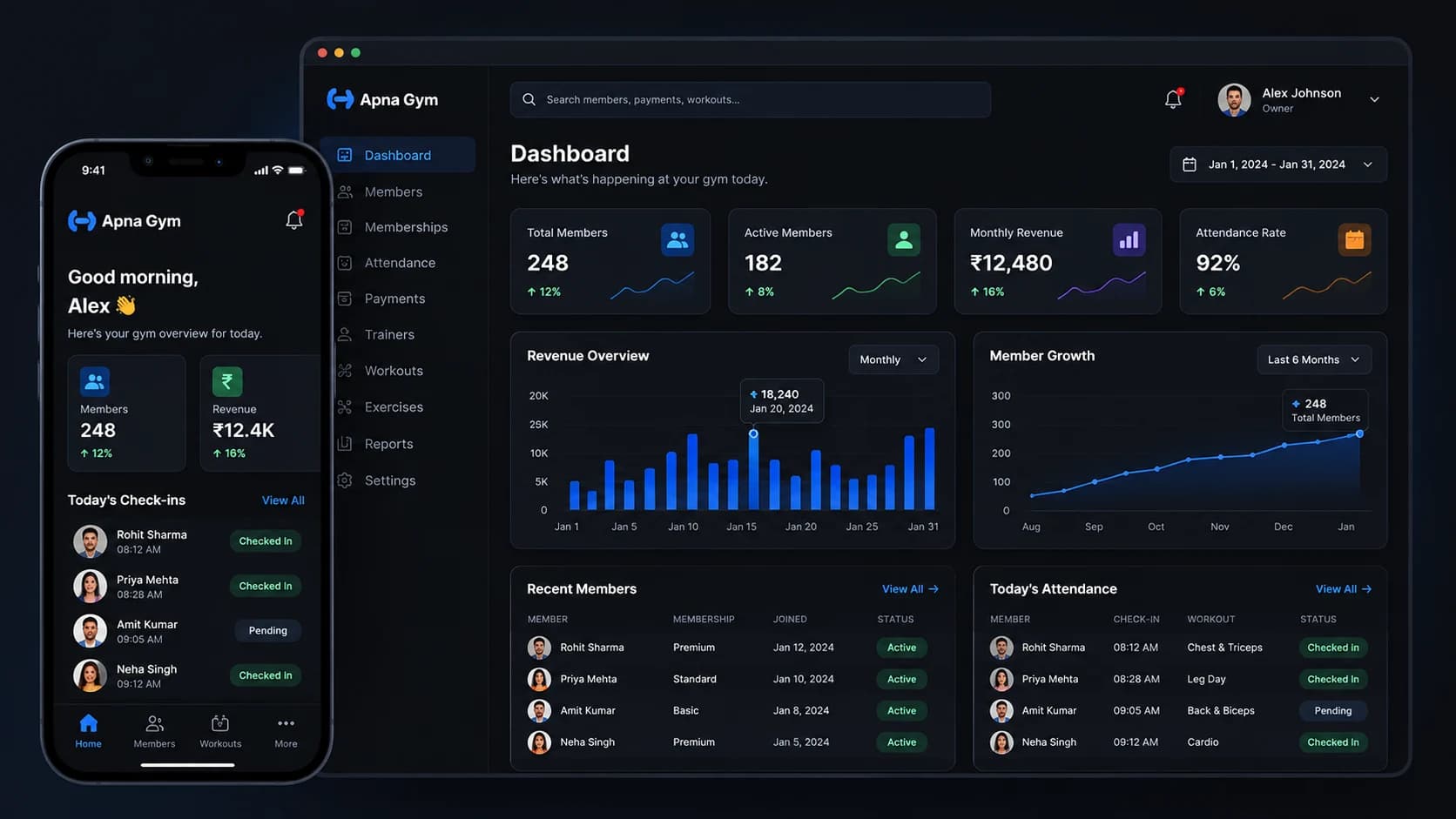
Task: Tap the phone notification bell icon
Action: [x=294, y=219]
